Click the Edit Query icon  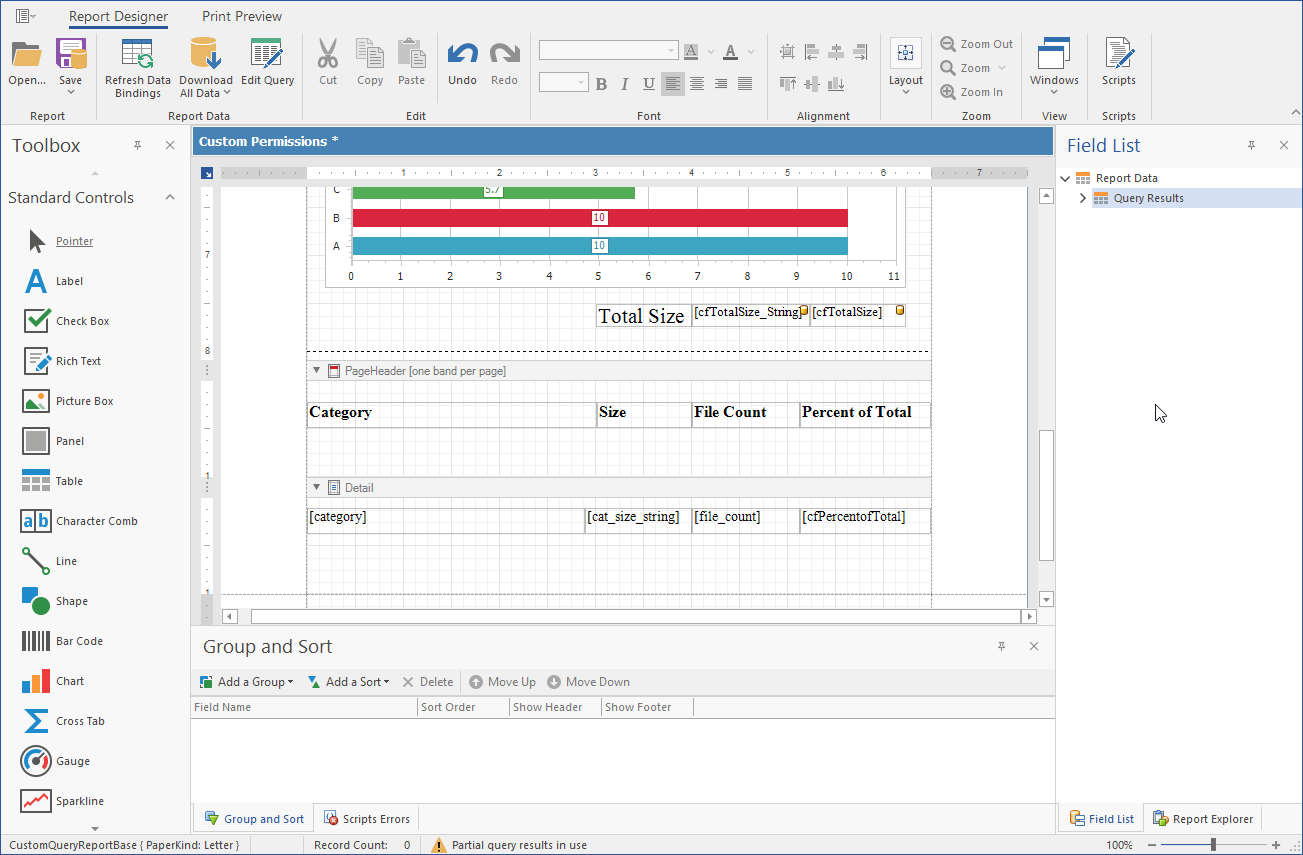pos(267,55)
